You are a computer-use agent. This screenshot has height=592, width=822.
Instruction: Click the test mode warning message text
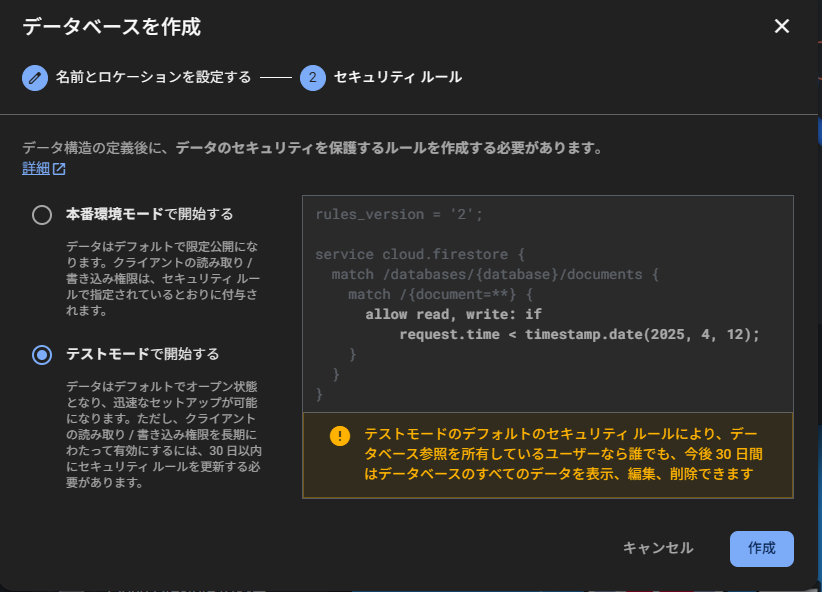pos(564,454)
